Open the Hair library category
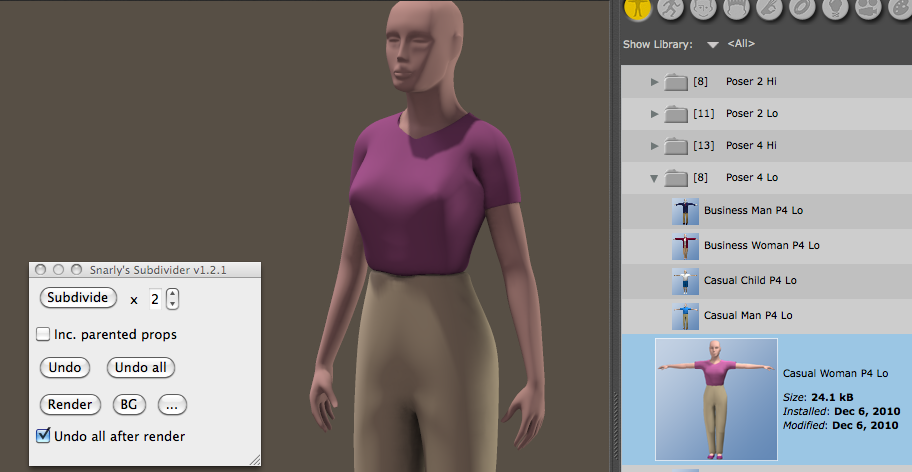 click(736, 8)
